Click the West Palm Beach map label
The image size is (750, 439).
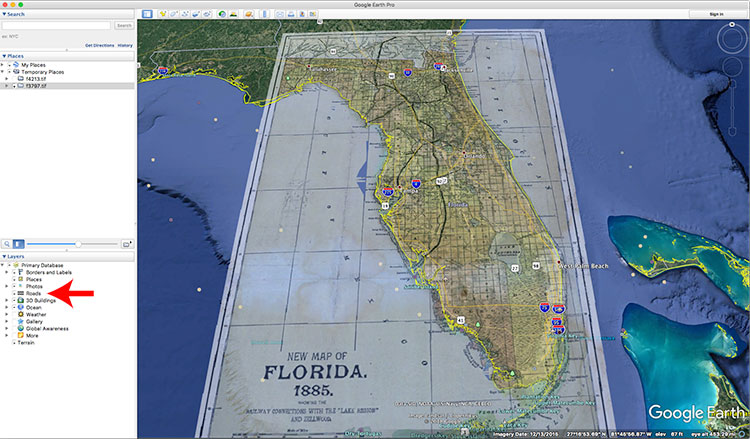(585, 266)
